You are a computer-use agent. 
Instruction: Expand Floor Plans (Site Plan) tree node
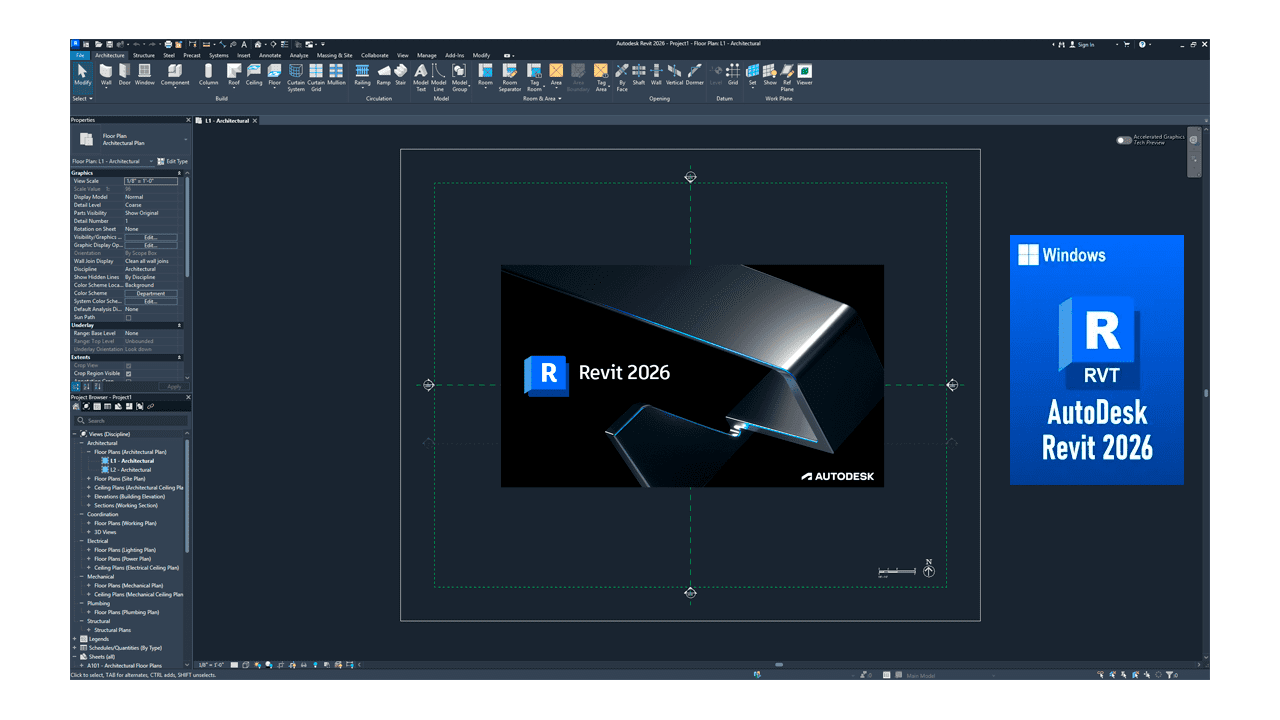[89, 479]
